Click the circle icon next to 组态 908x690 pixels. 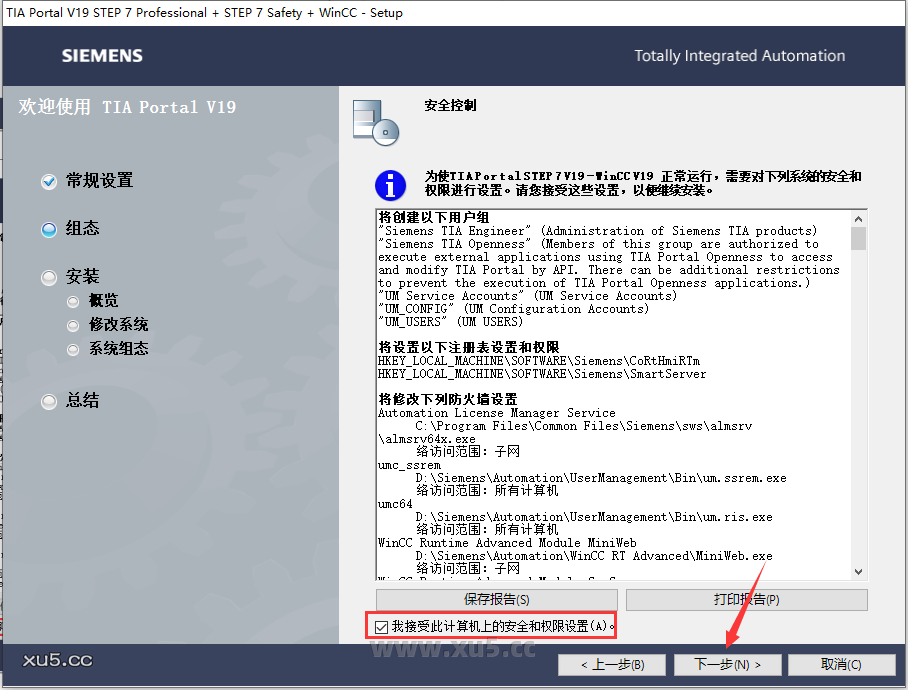[x=48, y=228]
